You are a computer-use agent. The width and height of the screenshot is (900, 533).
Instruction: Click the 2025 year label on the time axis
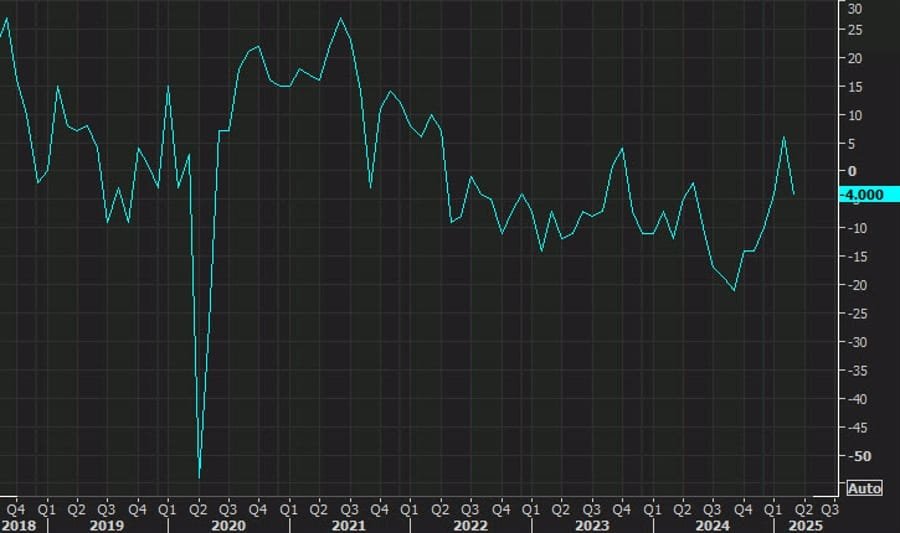click(x=806, y=524)
